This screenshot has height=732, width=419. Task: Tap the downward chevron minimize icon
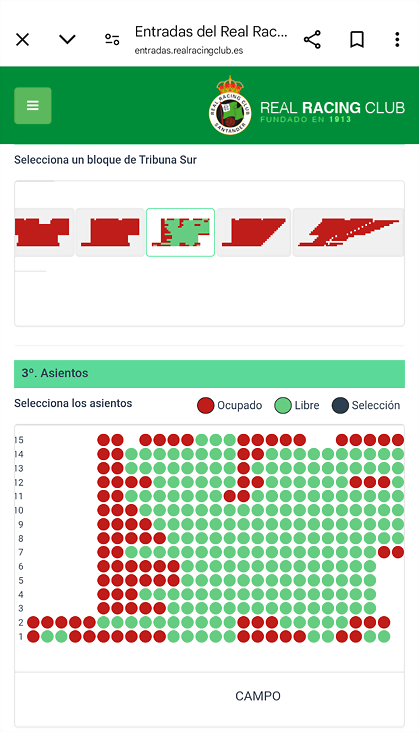[x=67, y=39]
